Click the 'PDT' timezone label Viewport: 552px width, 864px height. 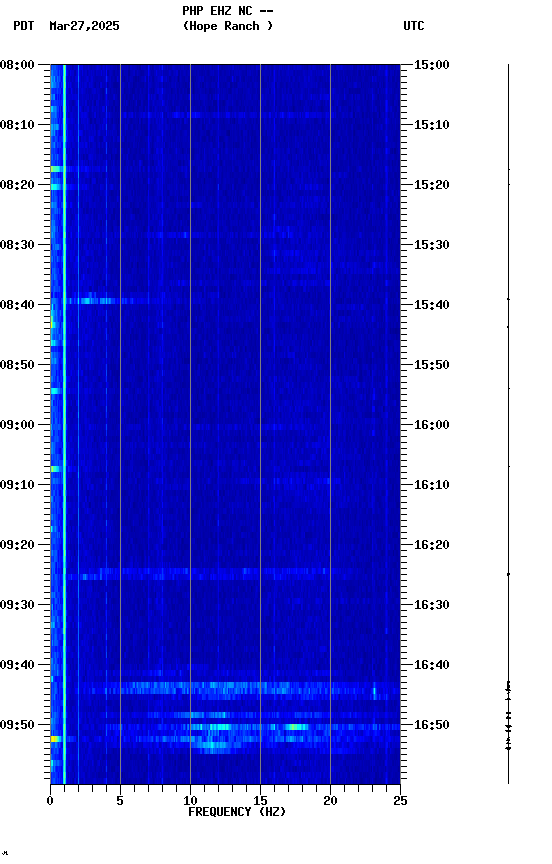[24, 26]
